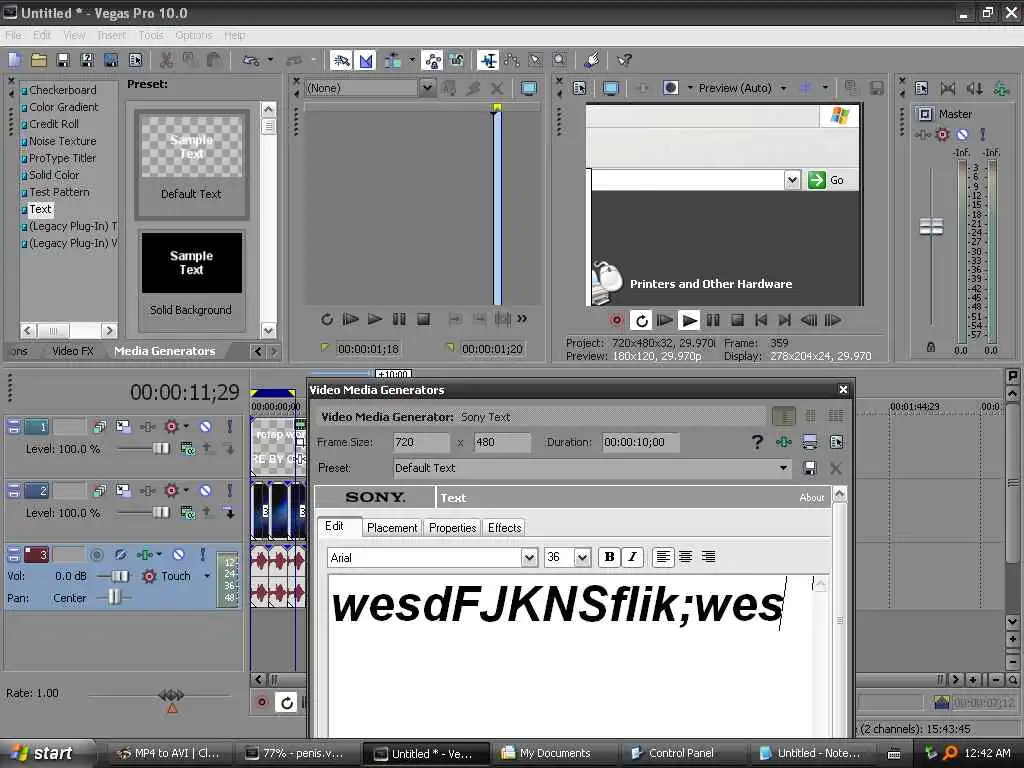Open the Video FX tab
Viewport: 1024px width, 768px height.
[x=73, y=351]
